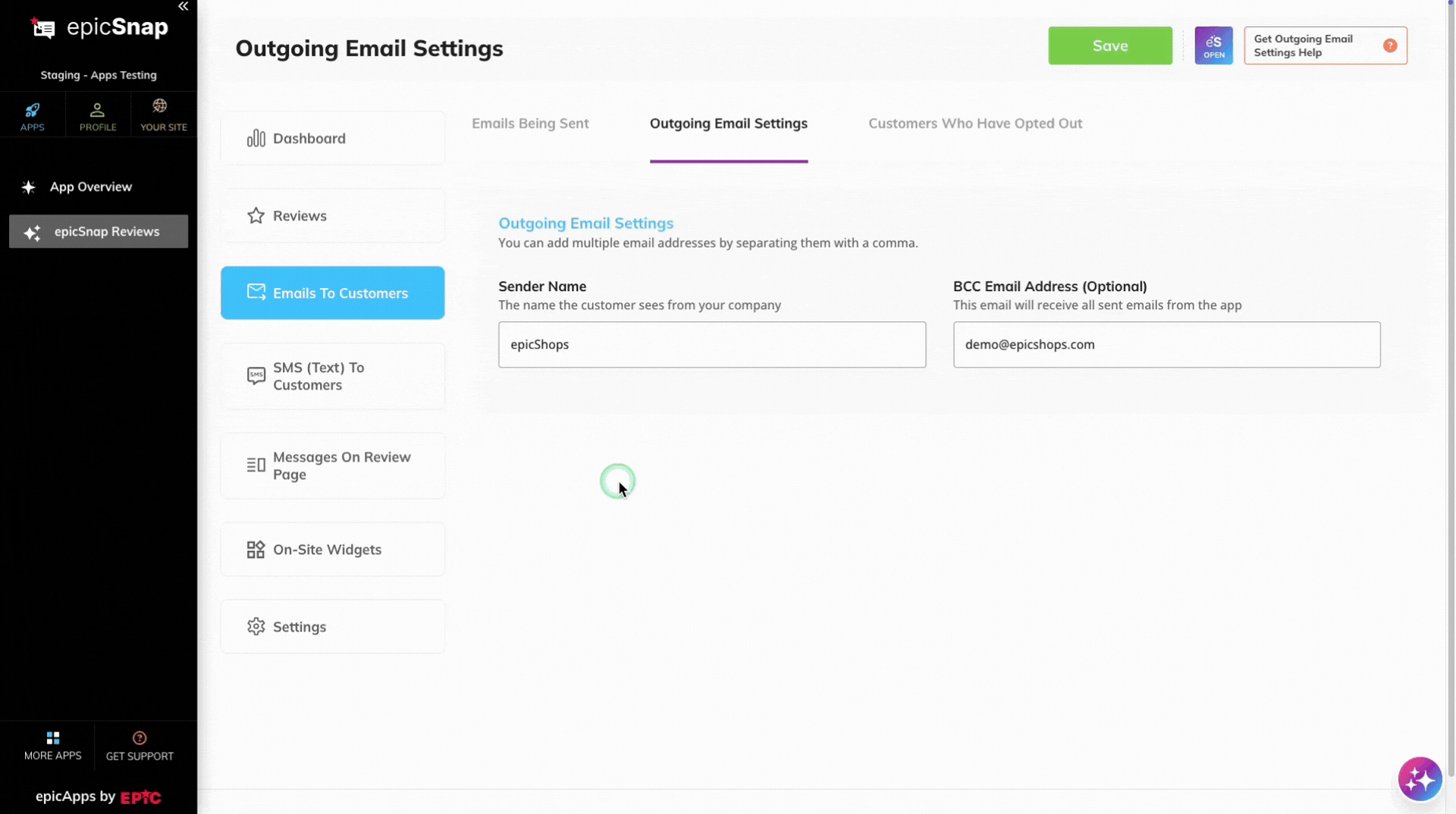Click 'Sender Name' label

tap(542, 286)
